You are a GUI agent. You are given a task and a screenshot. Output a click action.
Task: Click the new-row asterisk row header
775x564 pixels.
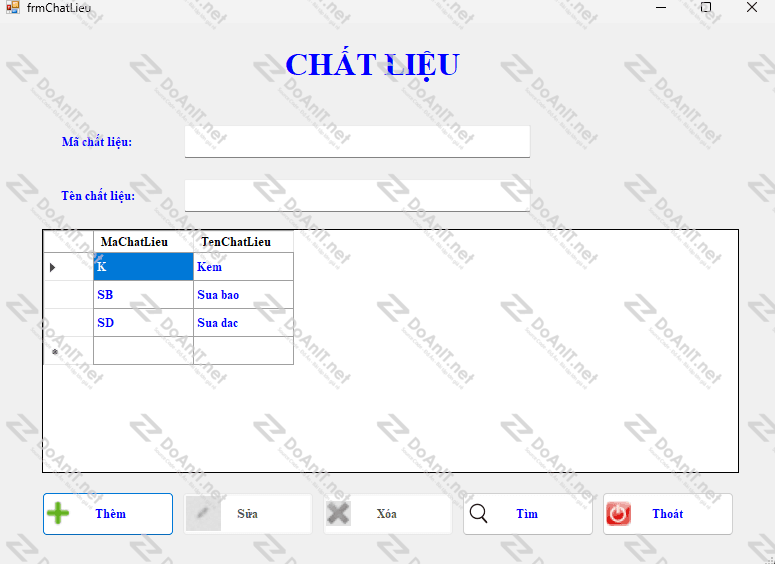pos(68,351)
